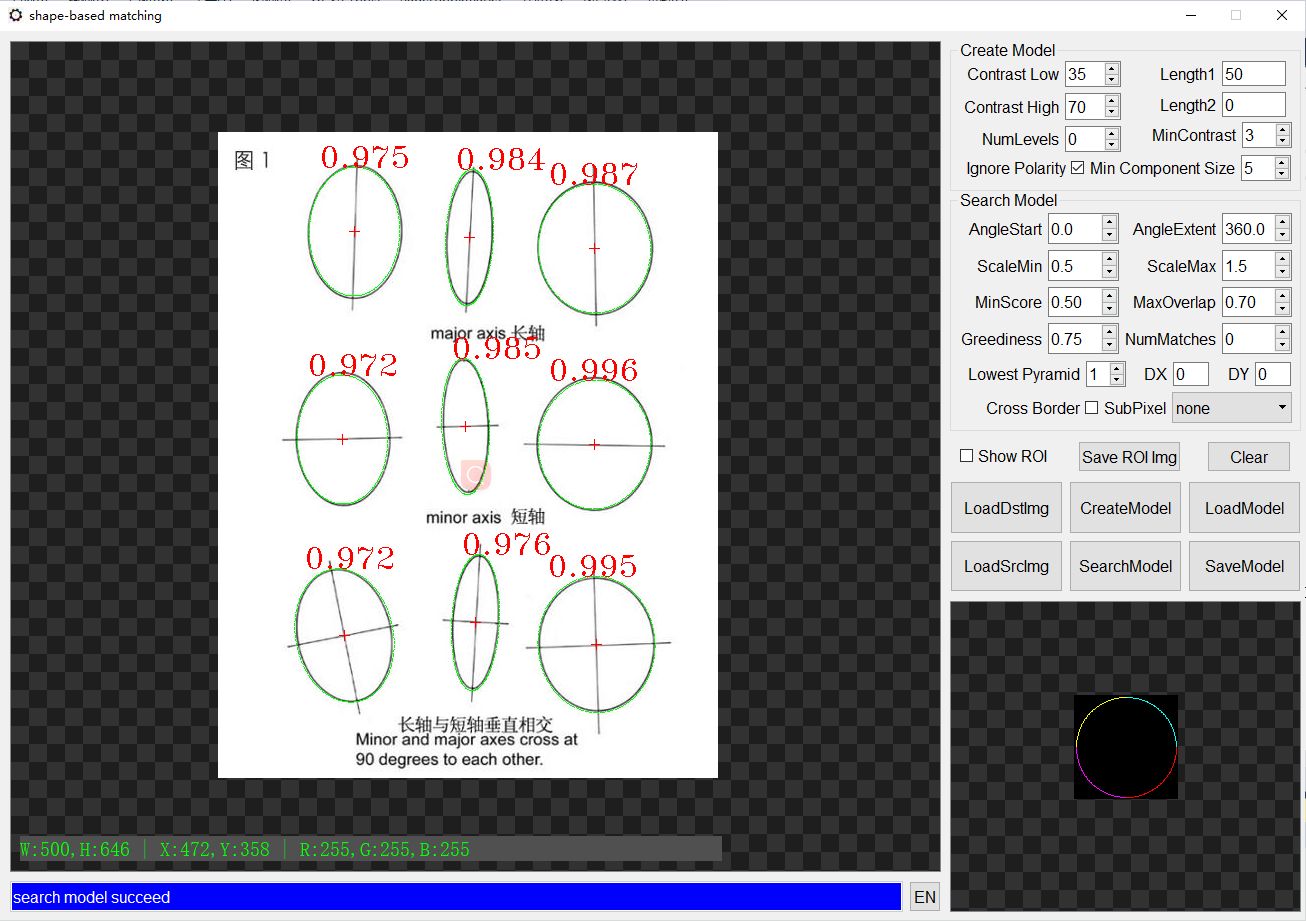Click the LoadSrcImg button
Image resolution: width=1306 pixels, height=921 pixels.
[x=1006, y=566]
